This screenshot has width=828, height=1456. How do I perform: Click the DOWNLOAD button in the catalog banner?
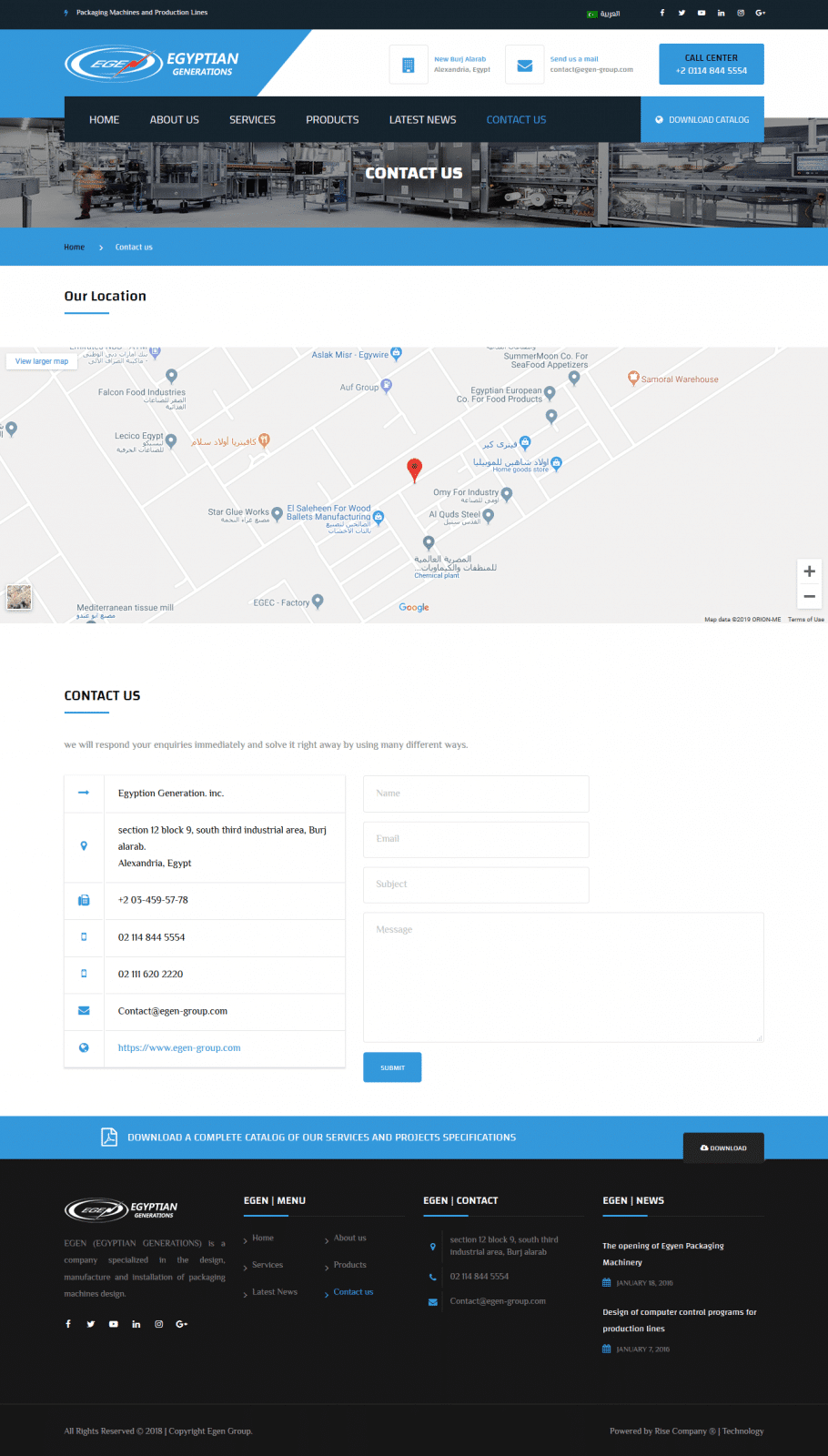click(x=723, y=1148)
